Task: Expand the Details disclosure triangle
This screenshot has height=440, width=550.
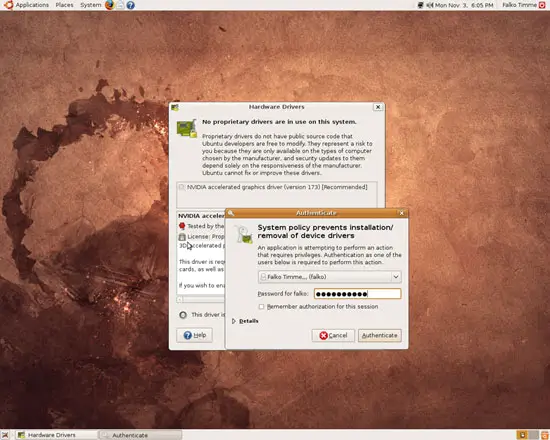Action: pos(234,321)
